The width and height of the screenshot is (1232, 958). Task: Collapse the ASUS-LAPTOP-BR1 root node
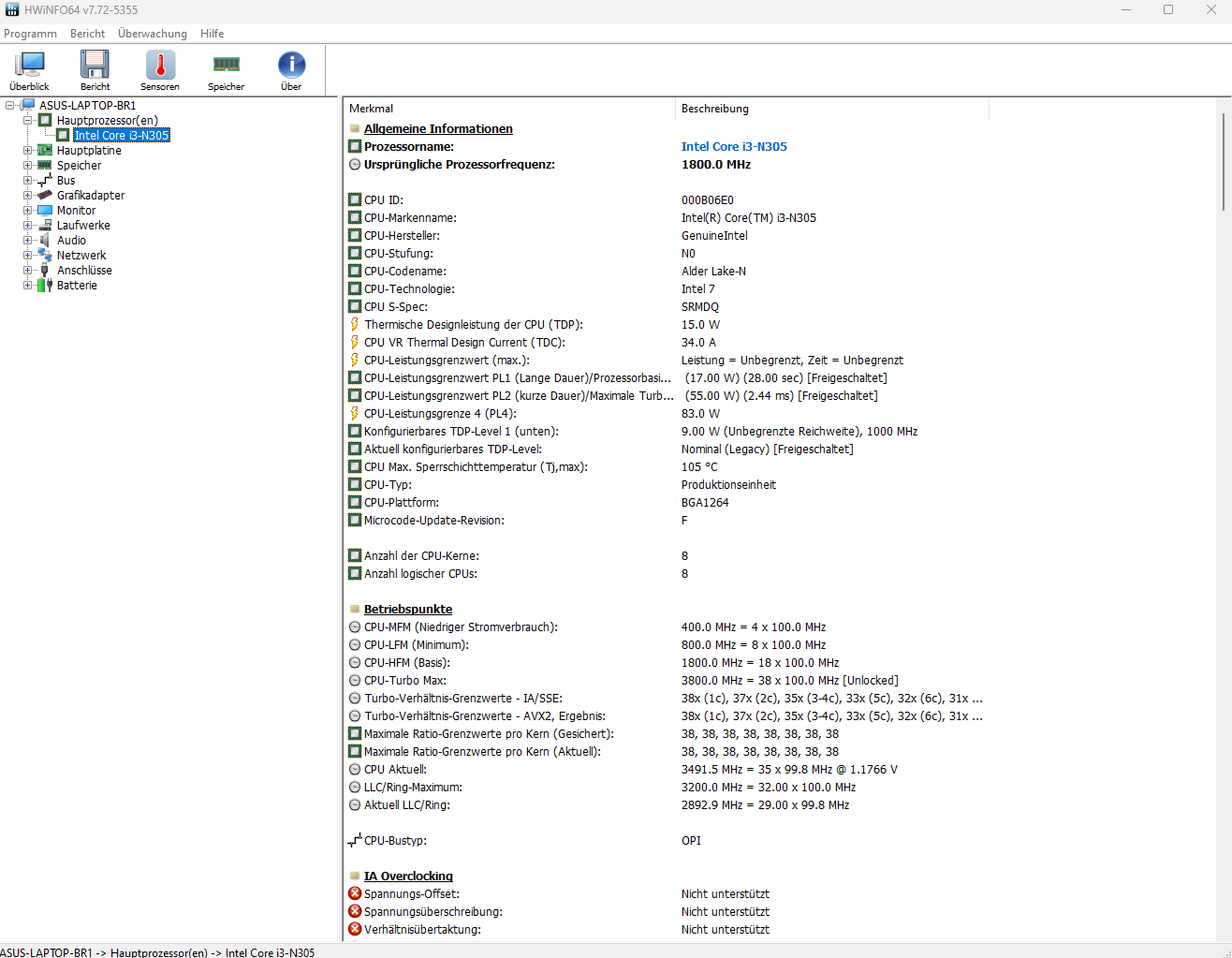point(10,106)
